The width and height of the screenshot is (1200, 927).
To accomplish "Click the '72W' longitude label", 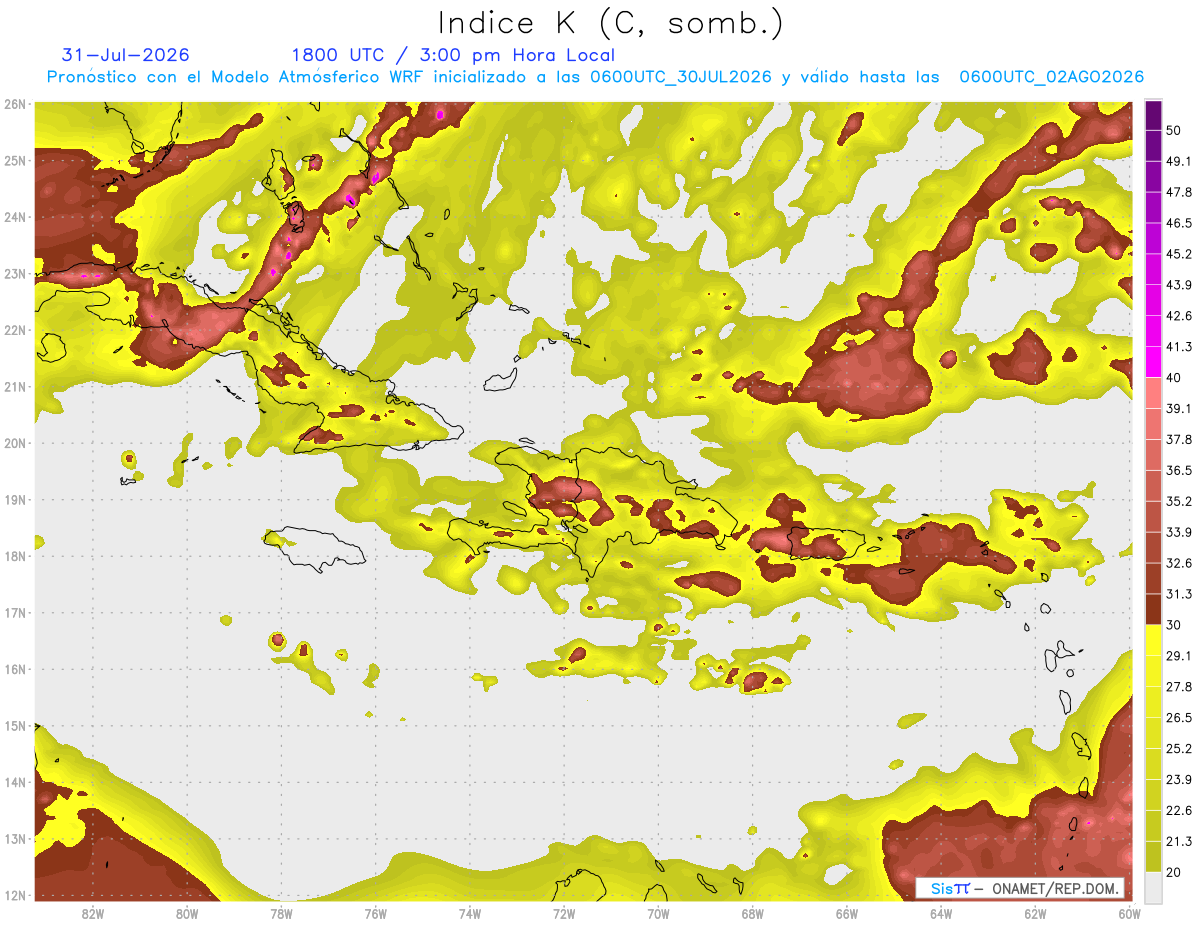I will (564, 914).
